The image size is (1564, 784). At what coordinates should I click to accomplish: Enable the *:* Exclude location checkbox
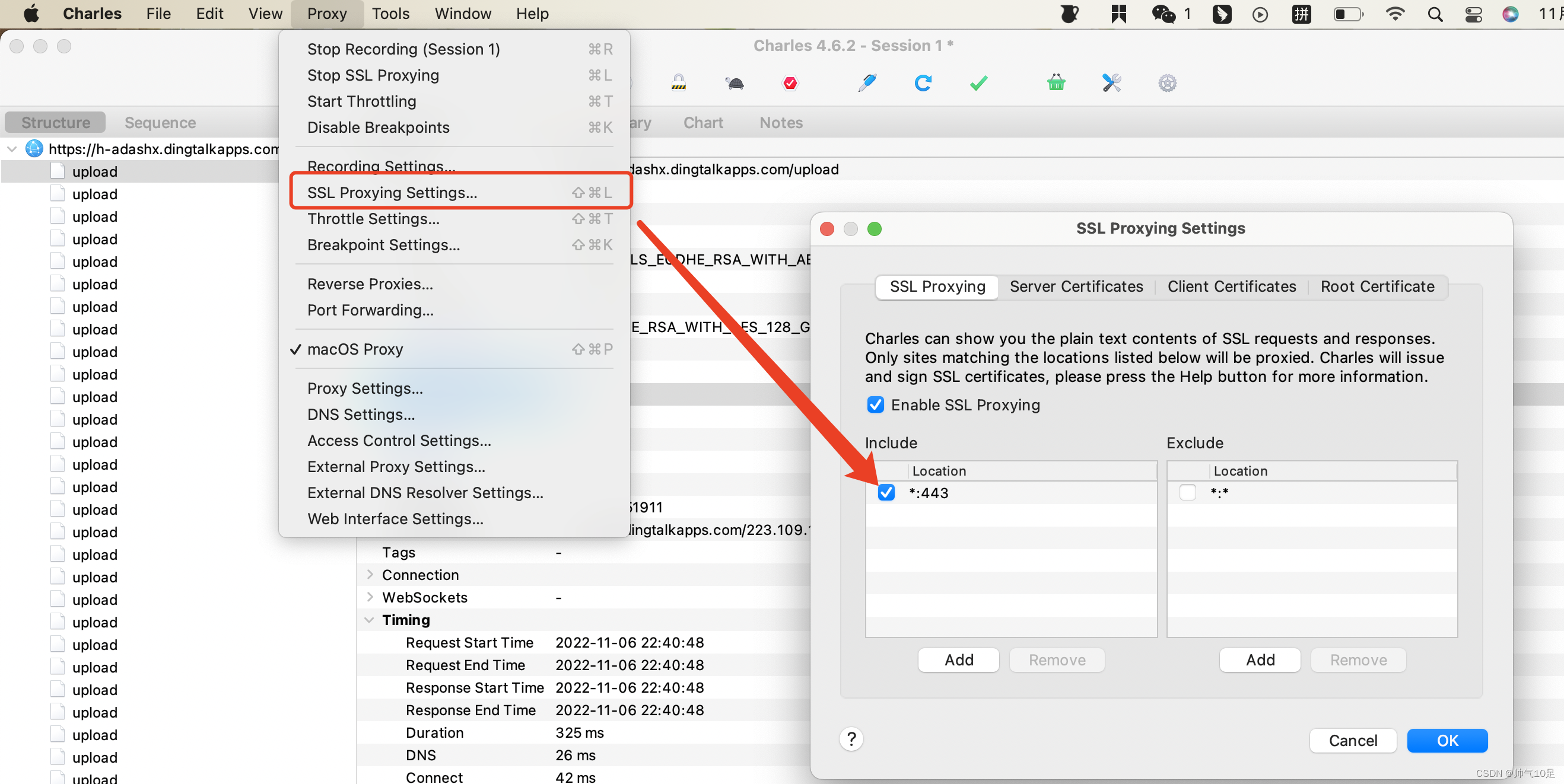pyautogui.click(x=1187, y=492)
